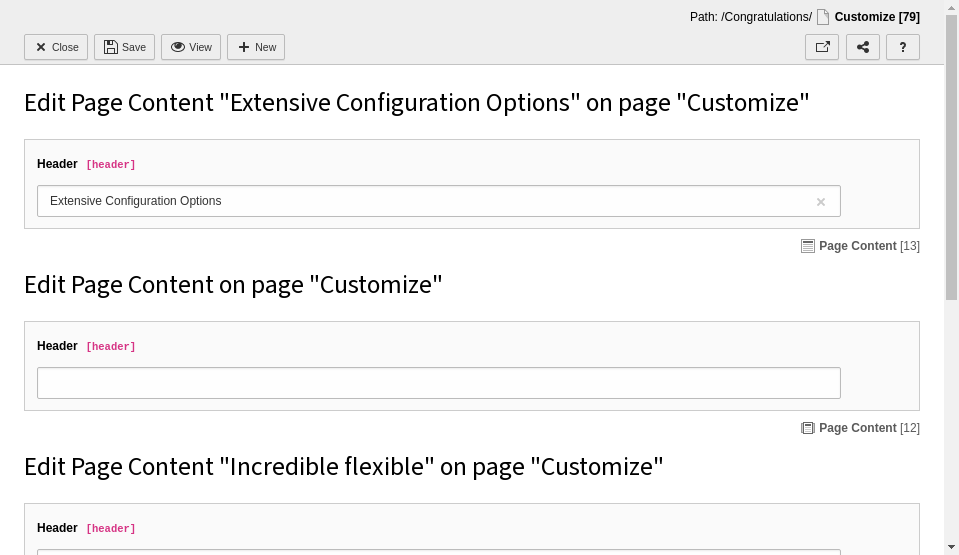Click the plus icon for New
The image size is (959, 555).
click(243, 47)
